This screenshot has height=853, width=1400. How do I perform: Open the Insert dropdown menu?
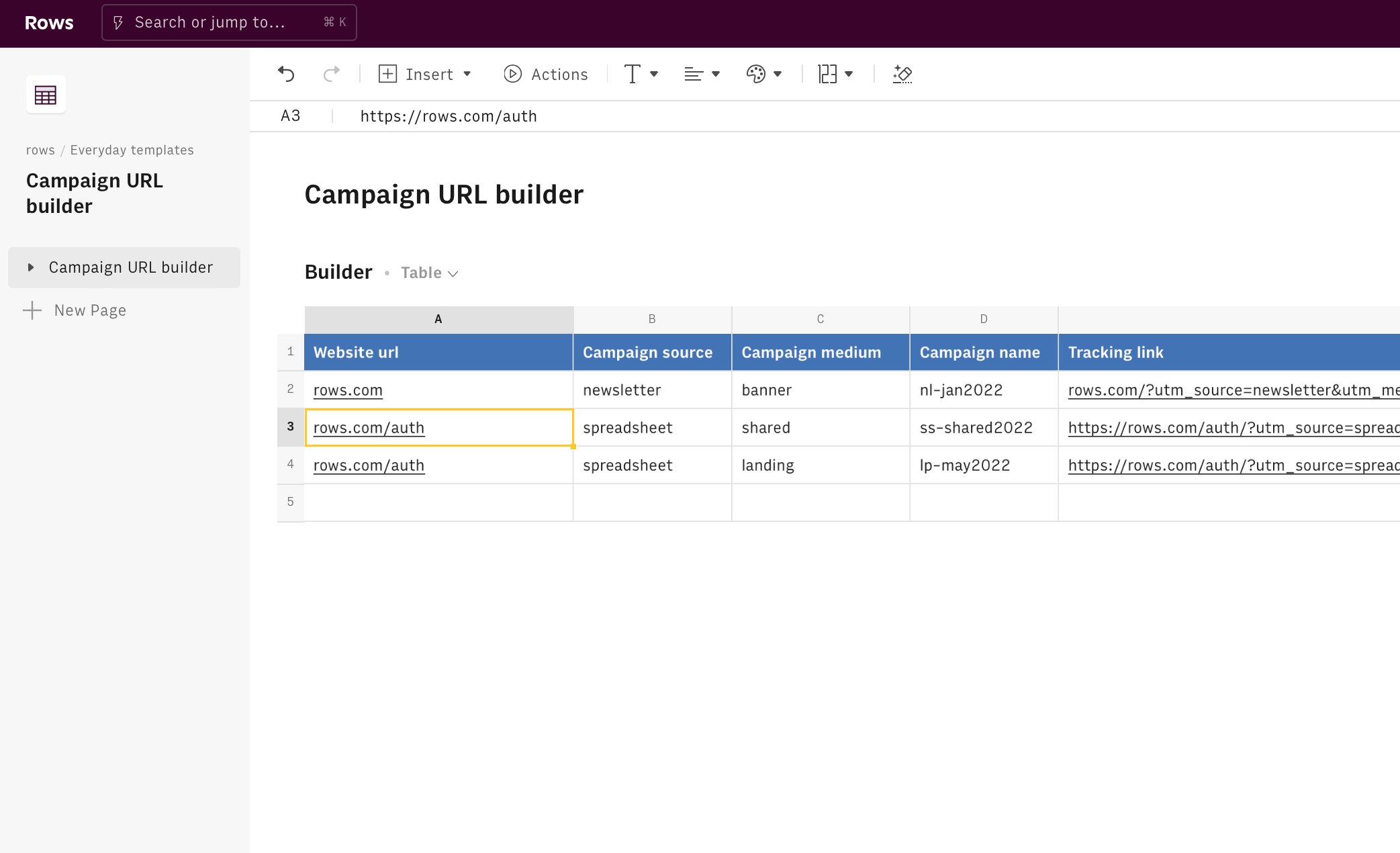click(425, 74)
